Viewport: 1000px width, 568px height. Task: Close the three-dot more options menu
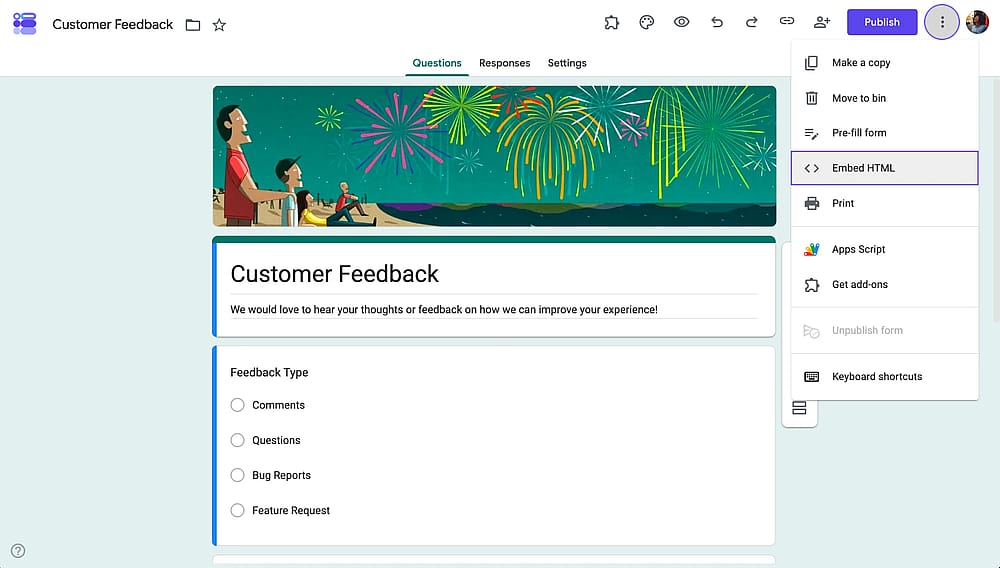942,22
